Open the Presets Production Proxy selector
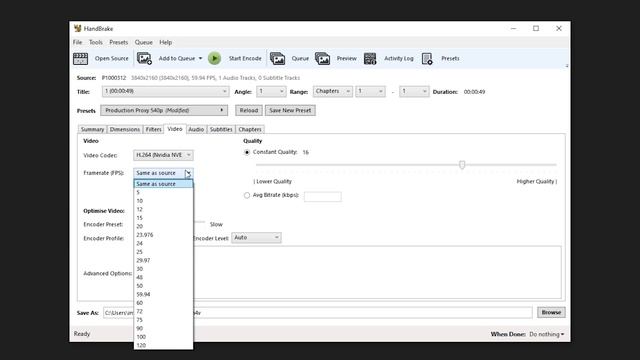Screen dimensions: 640x360 164,110
